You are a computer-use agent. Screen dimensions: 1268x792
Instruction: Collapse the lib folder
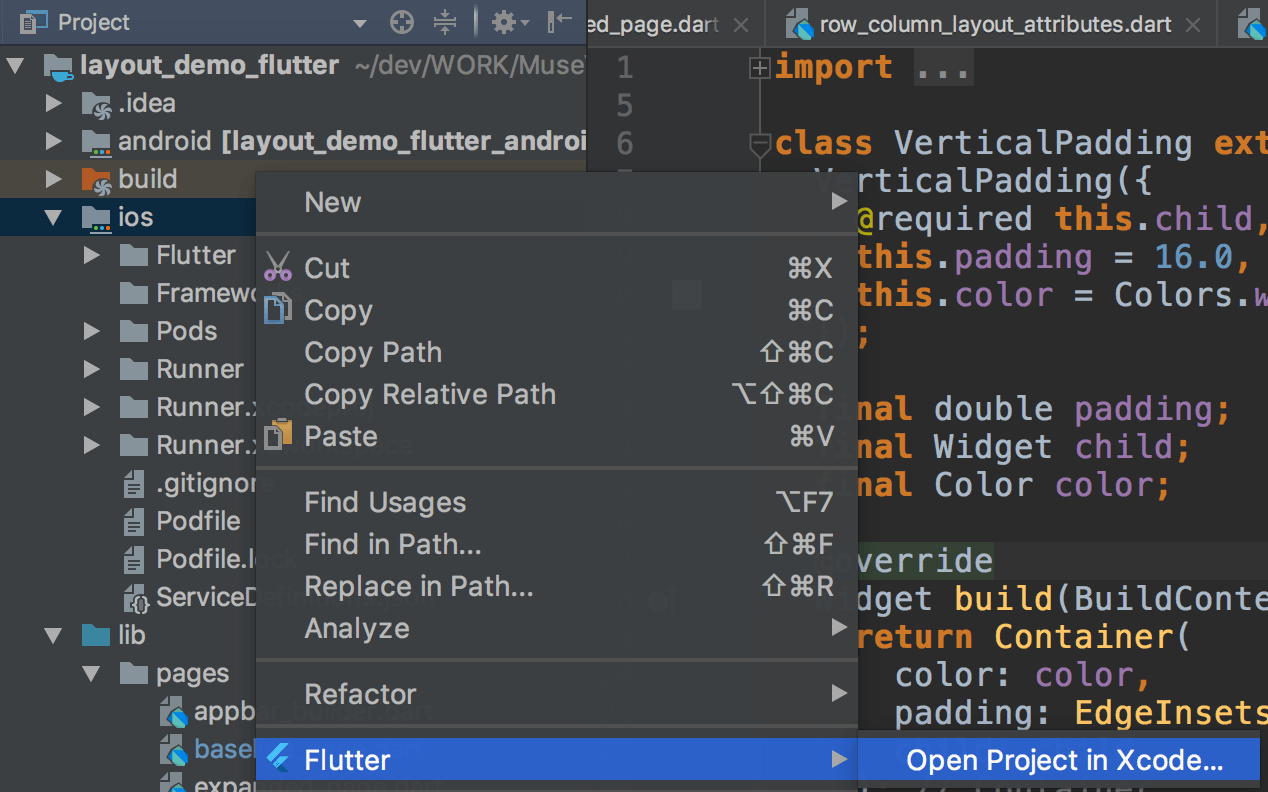point(53,635)
